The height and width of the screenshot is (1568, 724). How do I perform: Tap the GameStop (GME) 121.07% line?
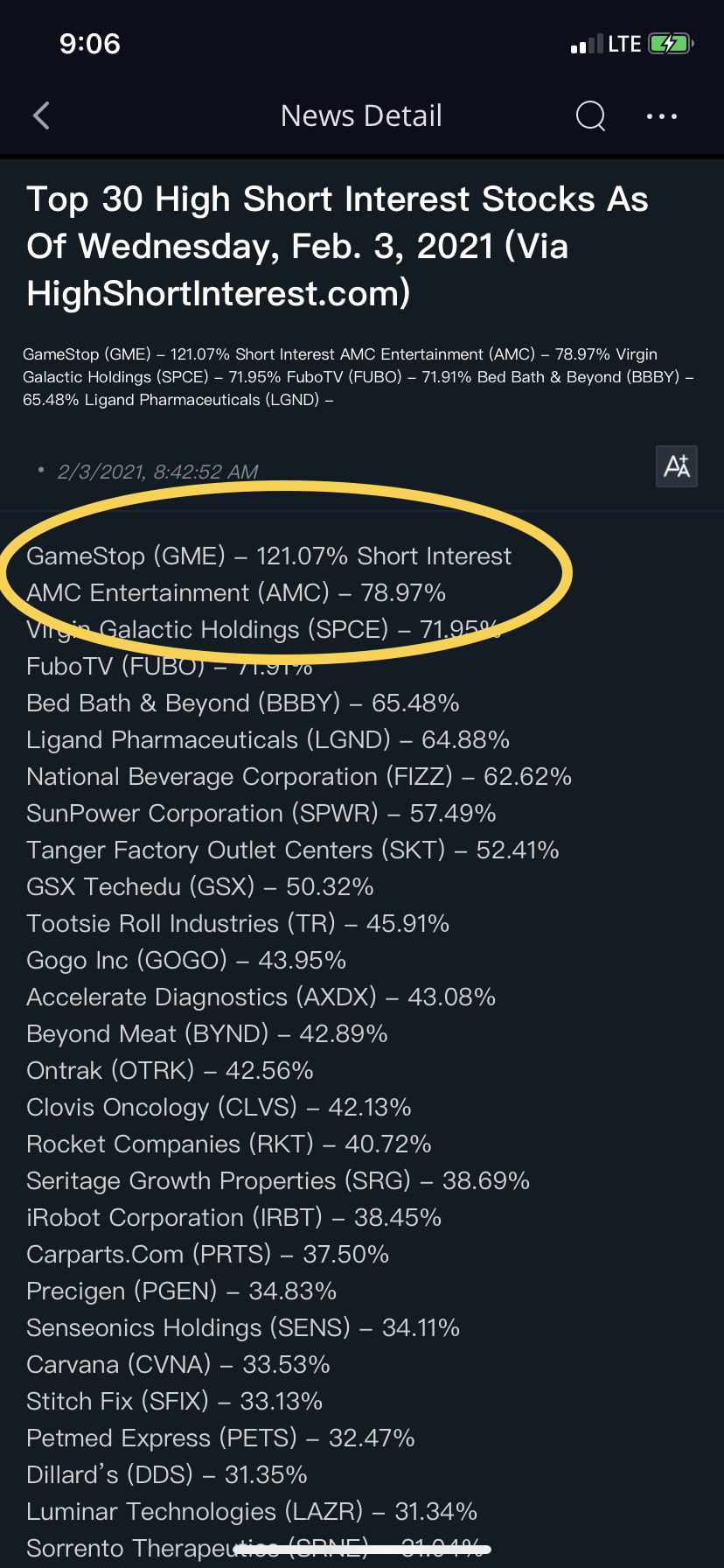(x=268, y=556)
